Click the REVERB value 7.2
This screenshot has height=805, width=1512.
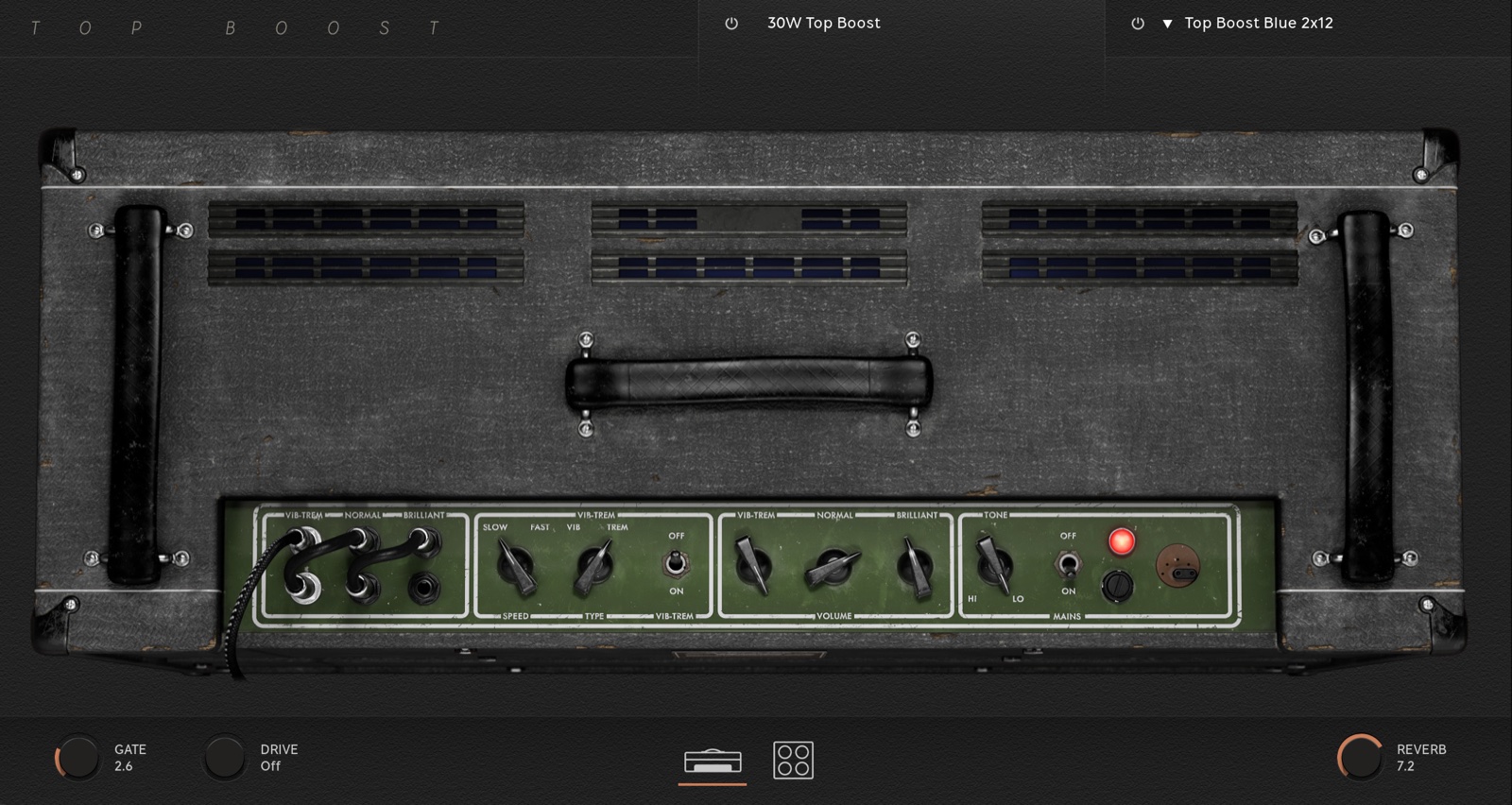pyautogui.click(x=1405, y=766)
